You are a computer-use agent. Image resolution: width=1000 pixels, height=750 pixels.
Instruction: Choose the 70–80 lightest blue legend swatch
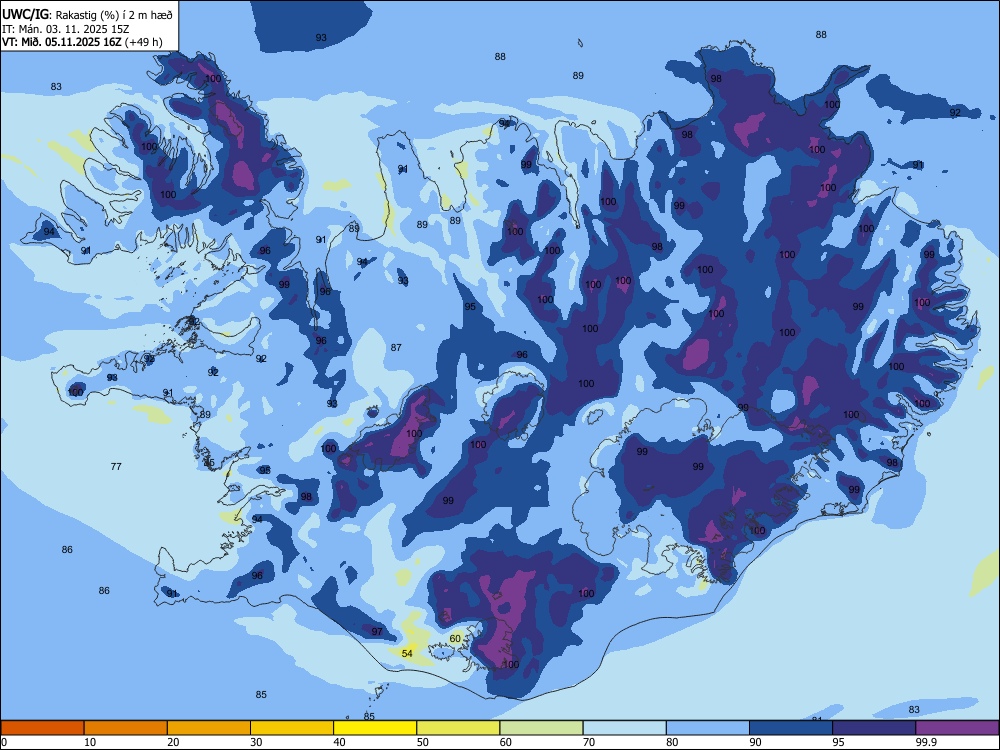624,728
